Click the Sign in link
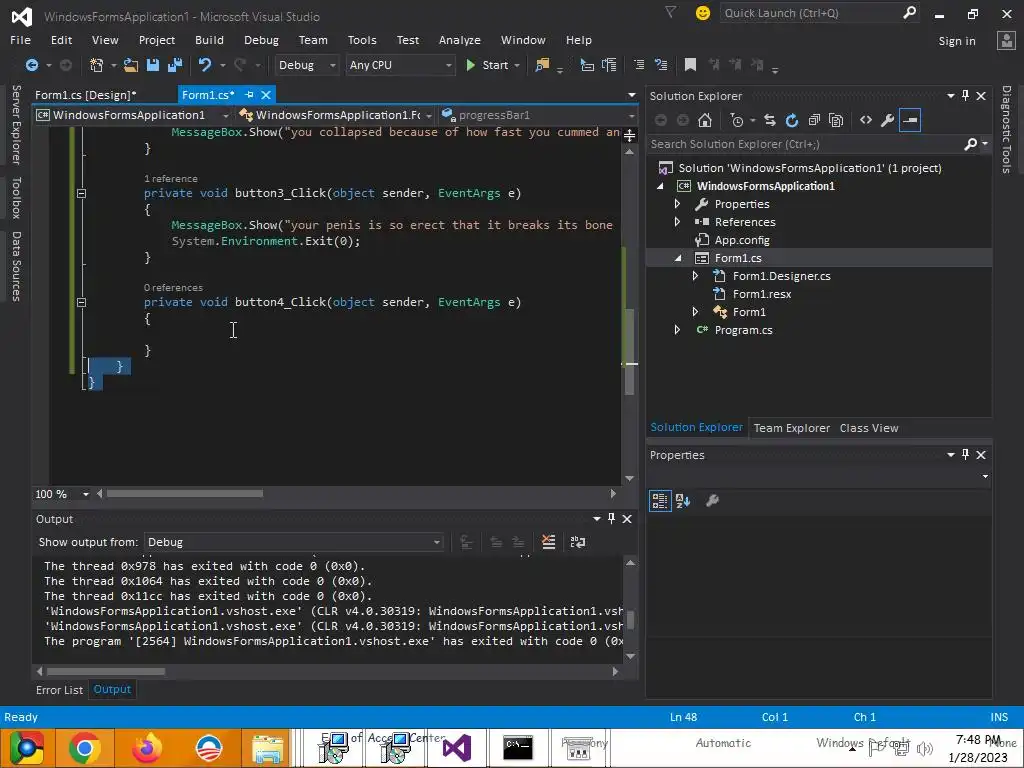This screenshot has width=1024, height=768. coord(957,40)
